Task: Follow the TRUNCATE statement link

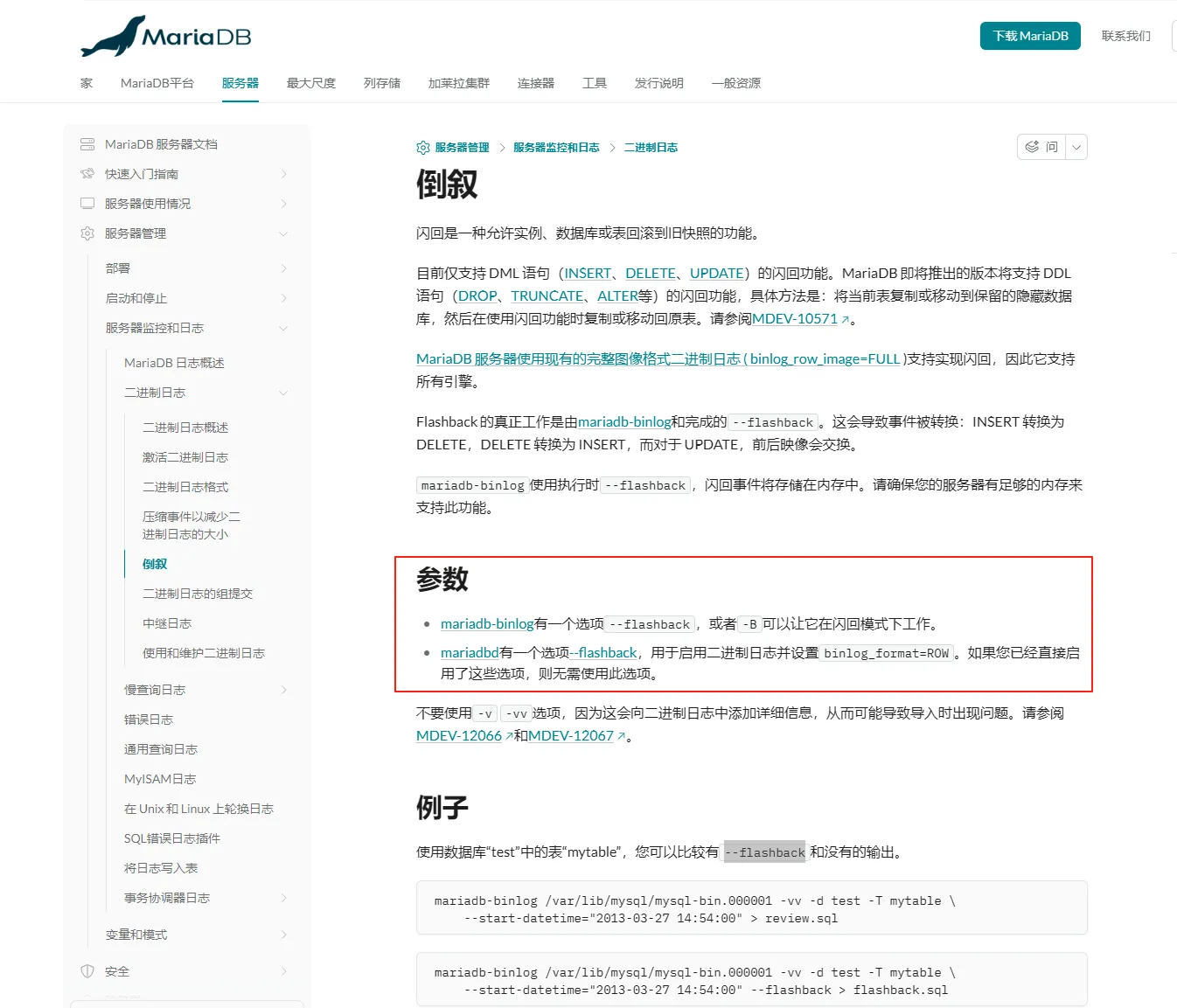Action: [547, 296]
